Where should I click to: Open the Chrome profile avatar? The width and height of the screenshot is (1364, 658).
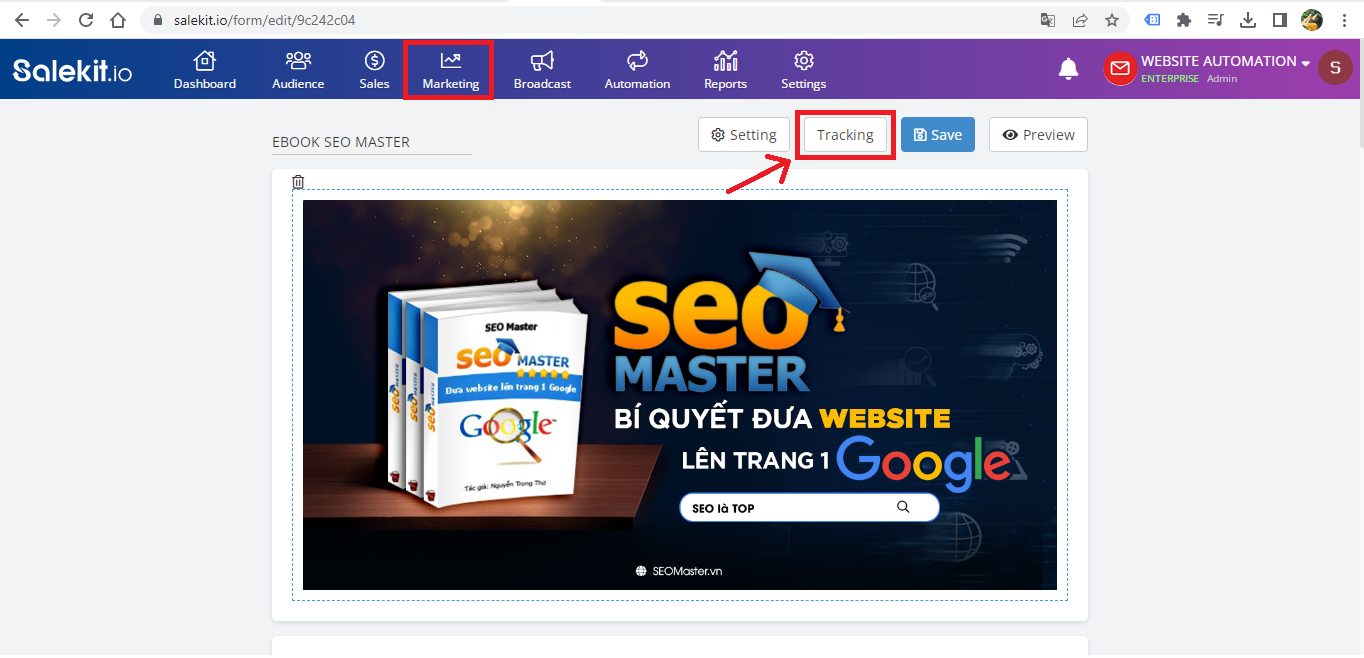click(x=1312, y=20)
